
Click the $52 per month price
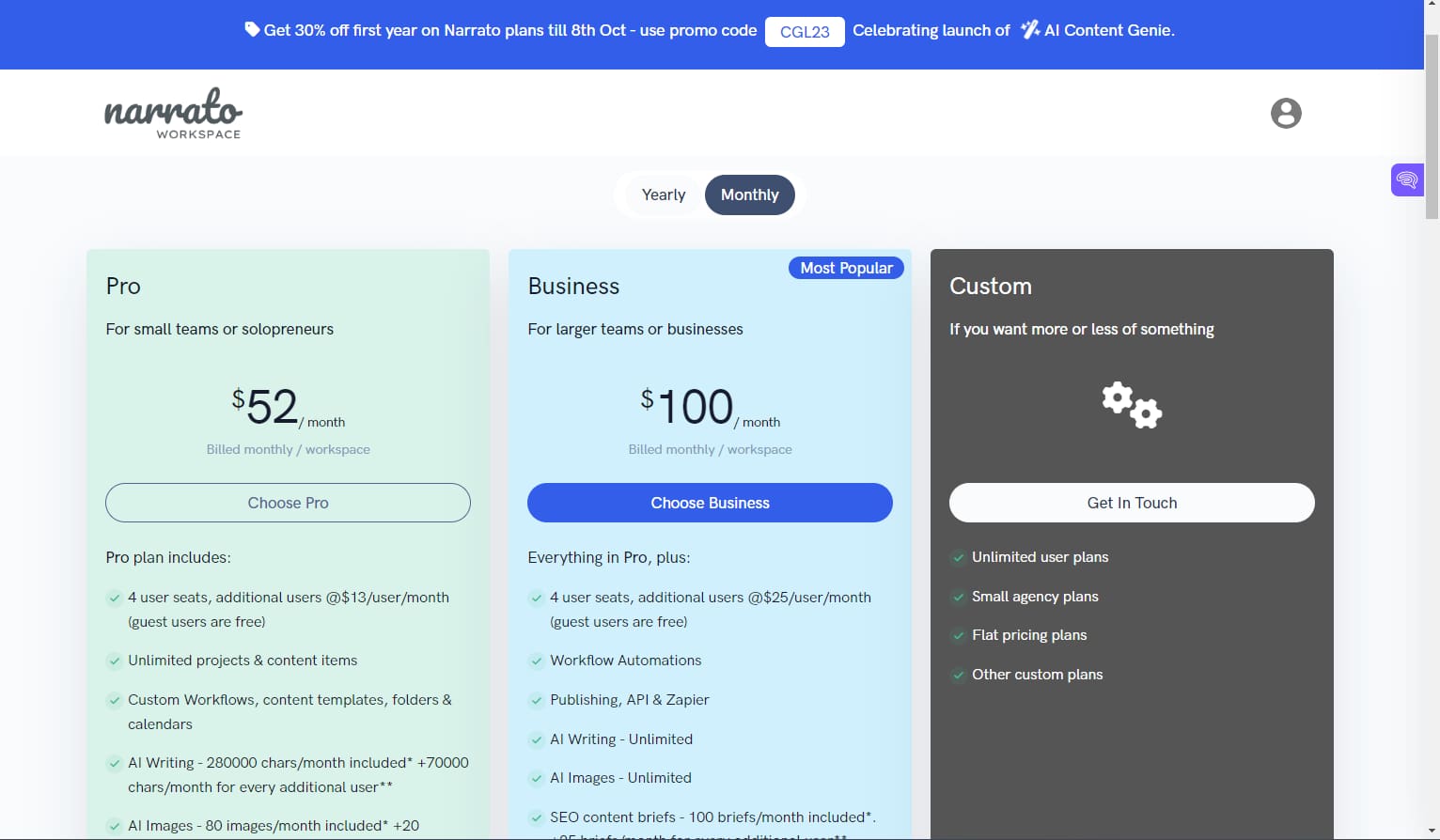(x=288, y=407)
